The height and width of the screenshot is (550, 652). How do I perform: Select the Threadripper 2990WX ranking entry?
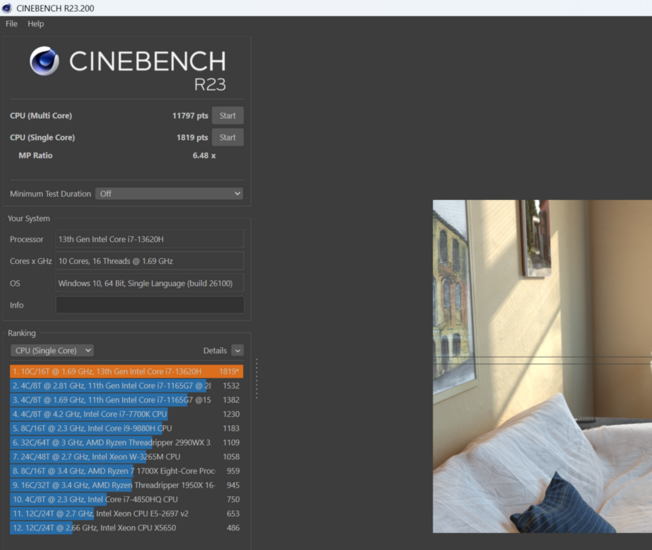[125, 442]
